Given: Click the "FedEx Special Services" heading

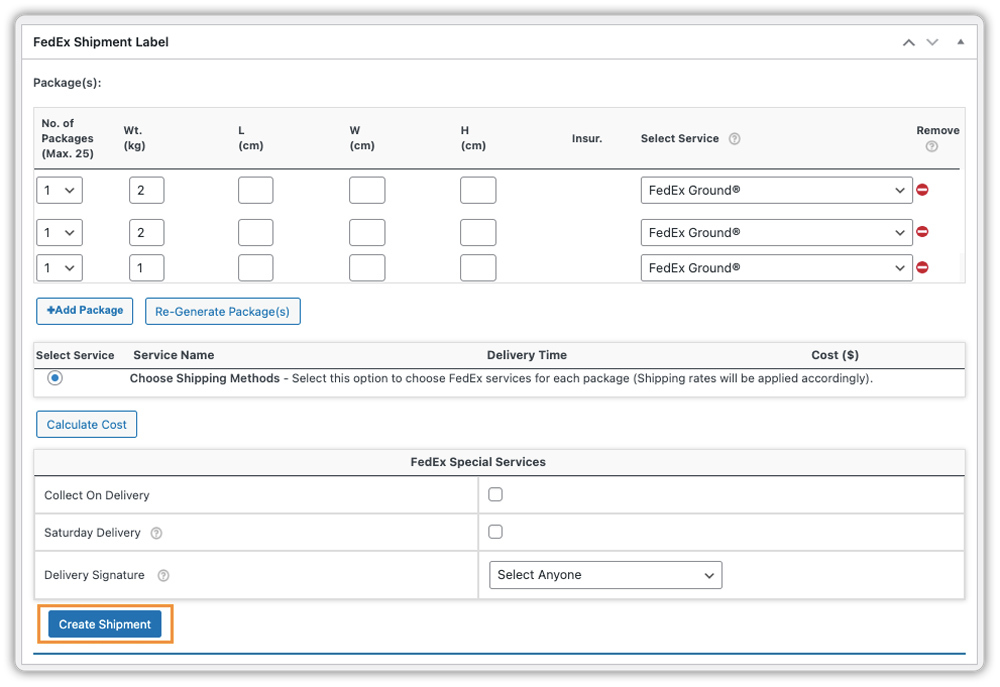Looking at the screenshot, I should (478, 462).
